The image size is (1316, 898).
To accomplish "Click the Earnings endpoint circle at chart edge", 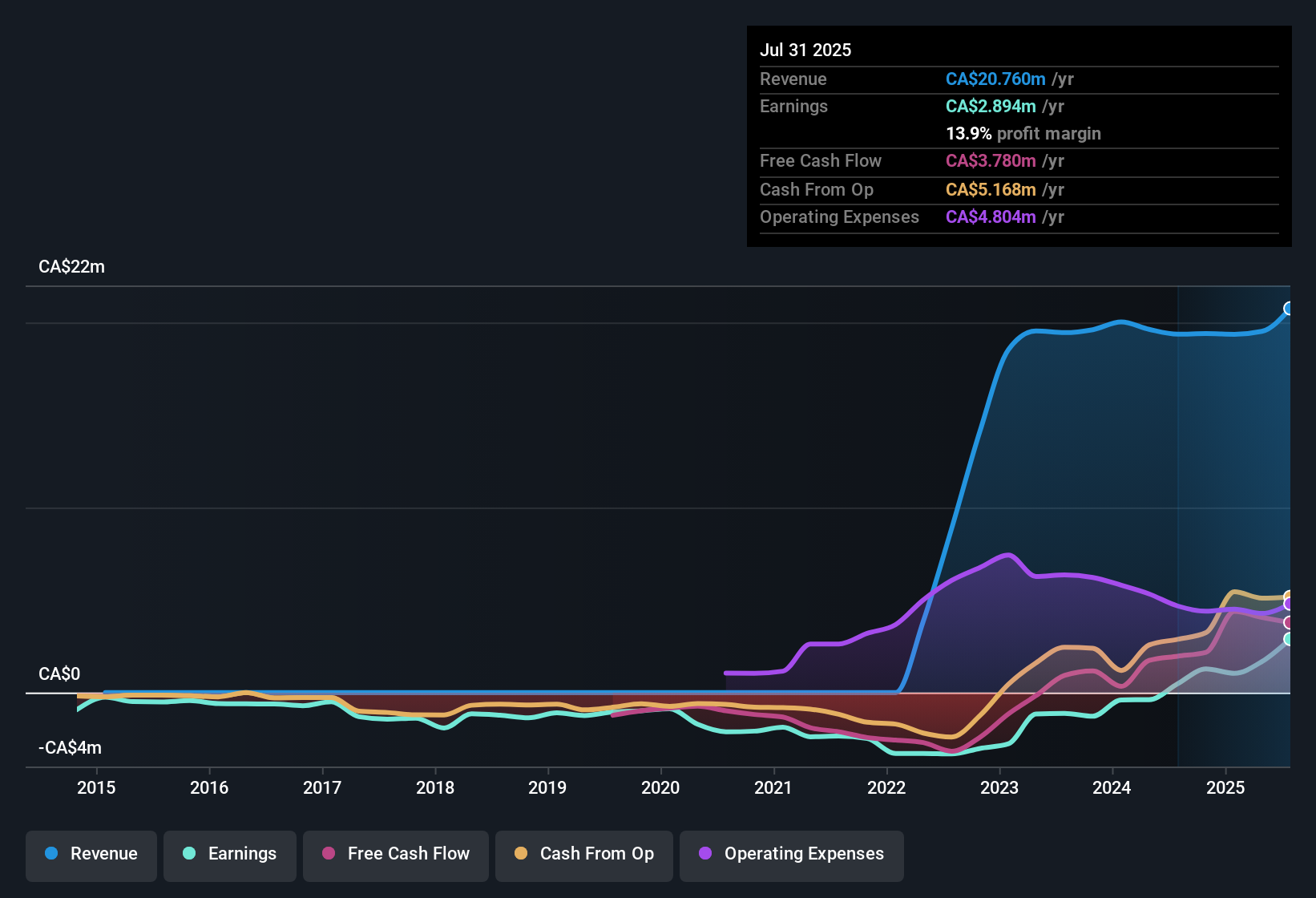I will [x=1288, y=638].
